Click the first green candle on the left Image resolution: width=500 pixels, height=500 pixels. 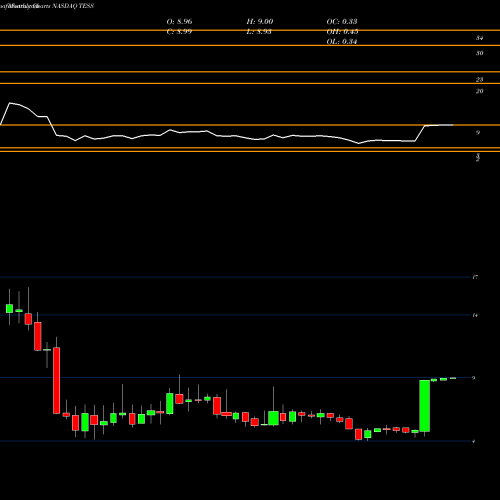(9, 308)
